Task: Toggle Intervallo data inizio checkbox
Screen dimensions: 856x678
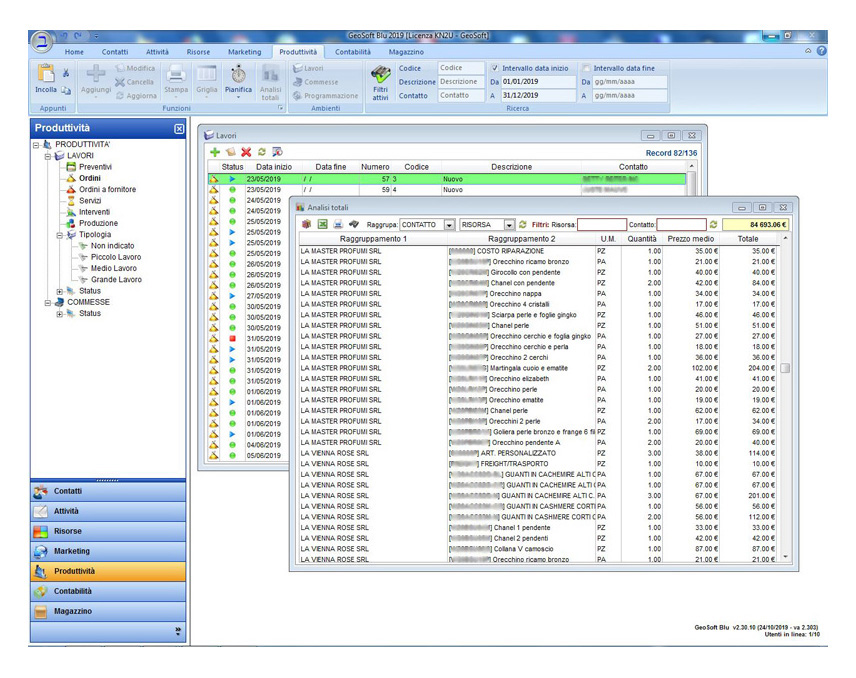Action: point(495,68)
